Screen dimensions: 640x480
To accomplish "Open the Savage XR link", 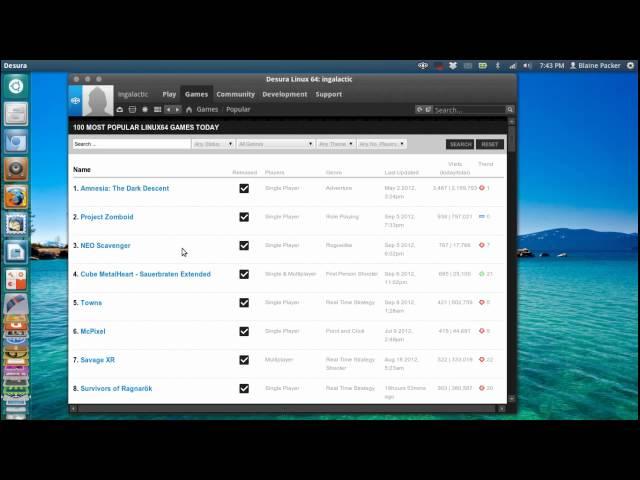I will point(98,360).
